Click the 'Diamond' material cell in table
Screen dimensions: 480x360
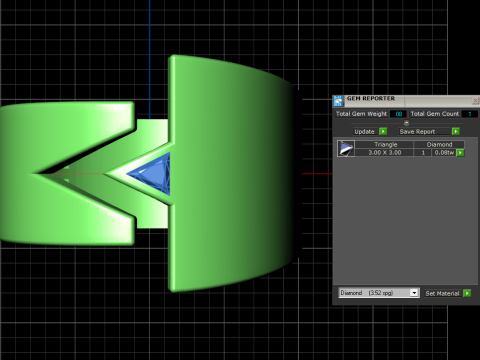tap(439, 145)
